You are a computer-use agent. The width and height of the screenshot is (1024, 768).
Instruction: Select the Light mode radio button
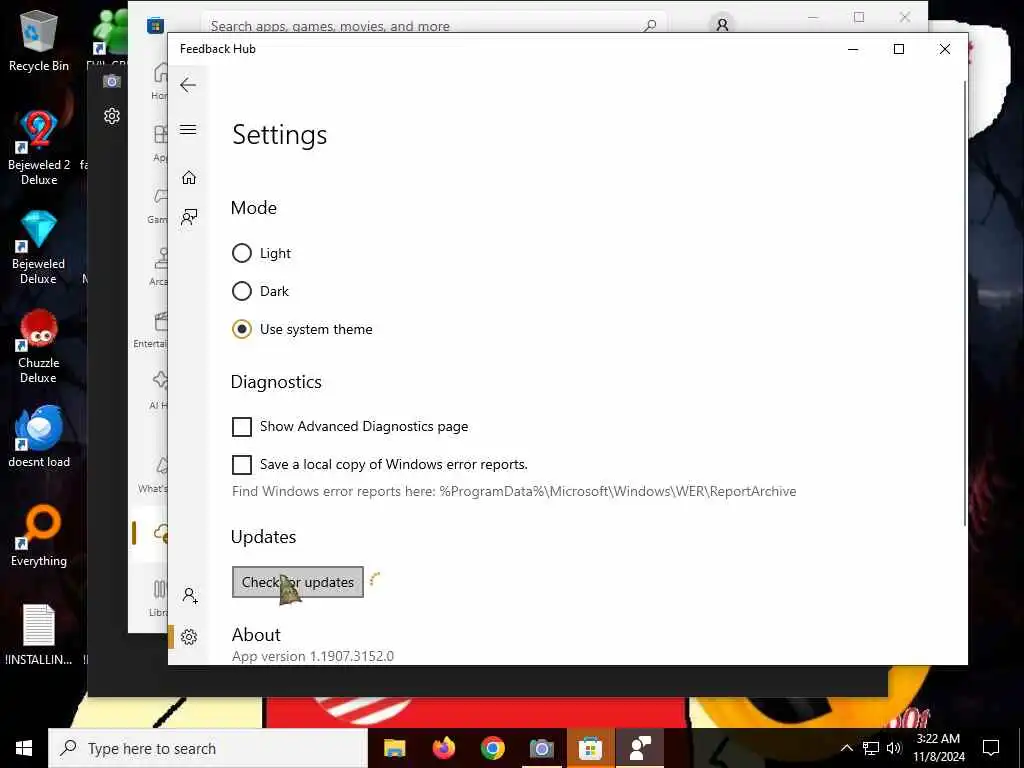242,253
